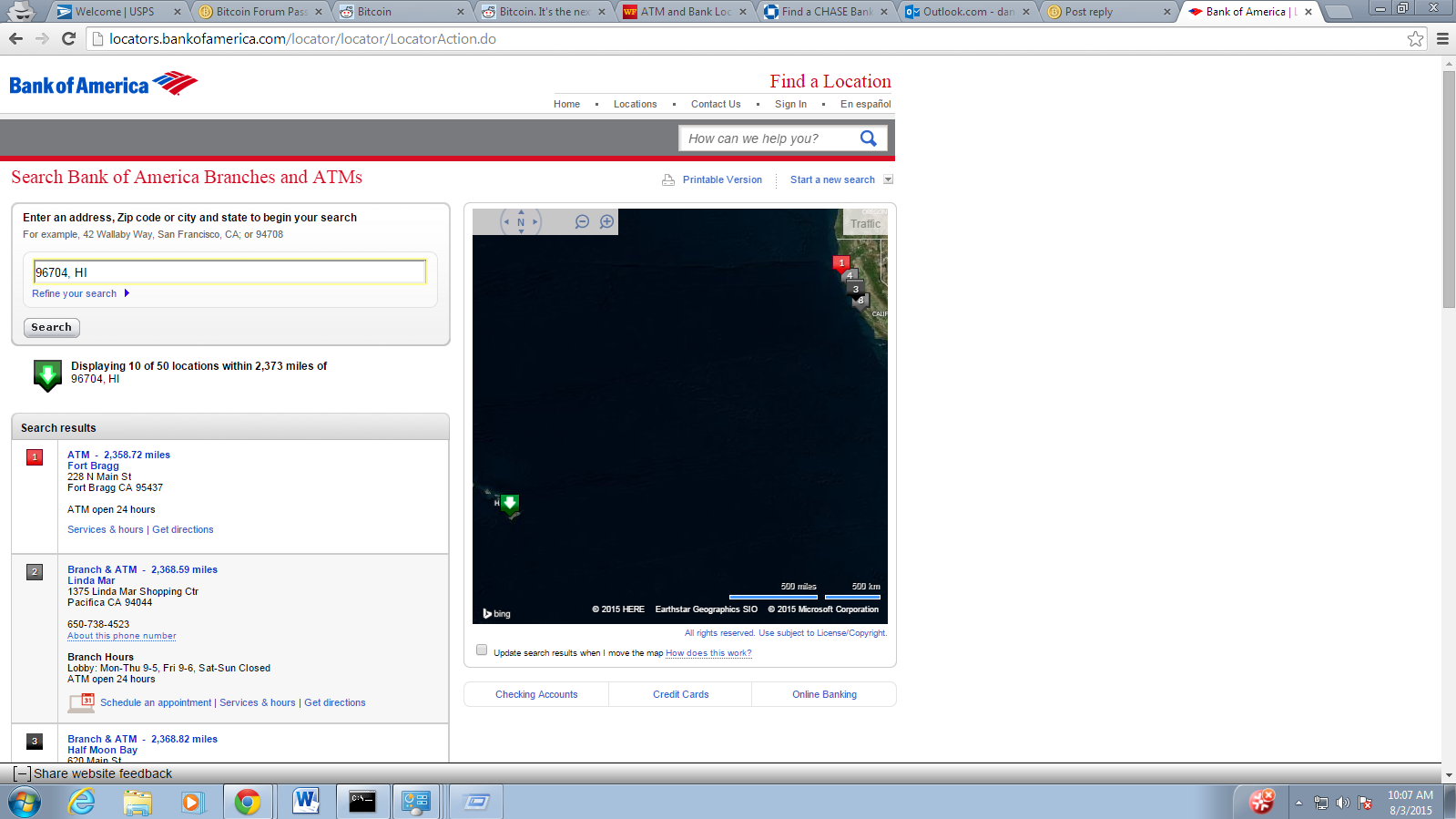The image size is (1456, 819).
Task: Click the How can we help you field
Action: [769, 138]
